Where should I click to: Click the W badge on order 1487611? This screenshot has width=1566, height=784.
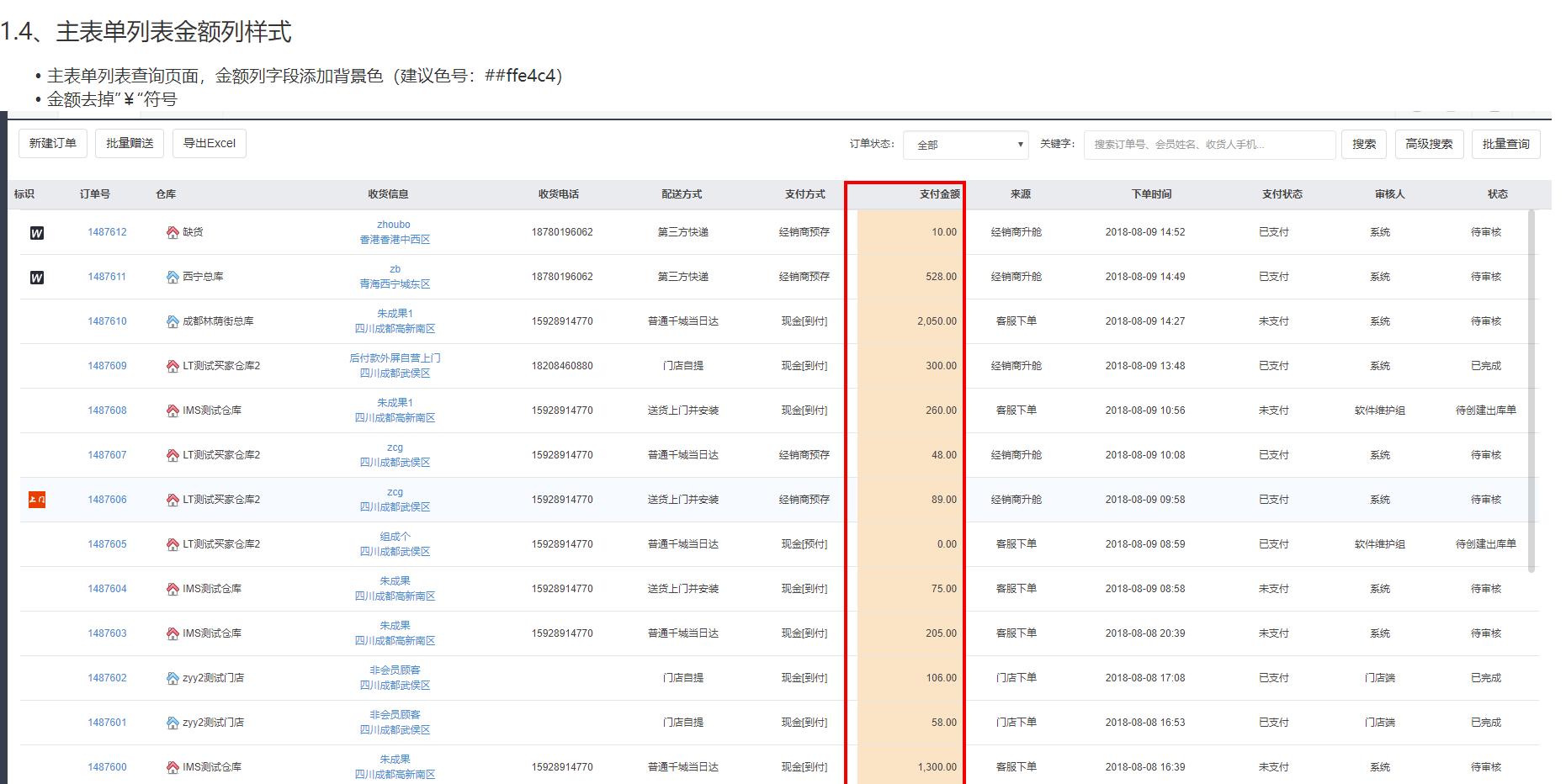[37, 278]
